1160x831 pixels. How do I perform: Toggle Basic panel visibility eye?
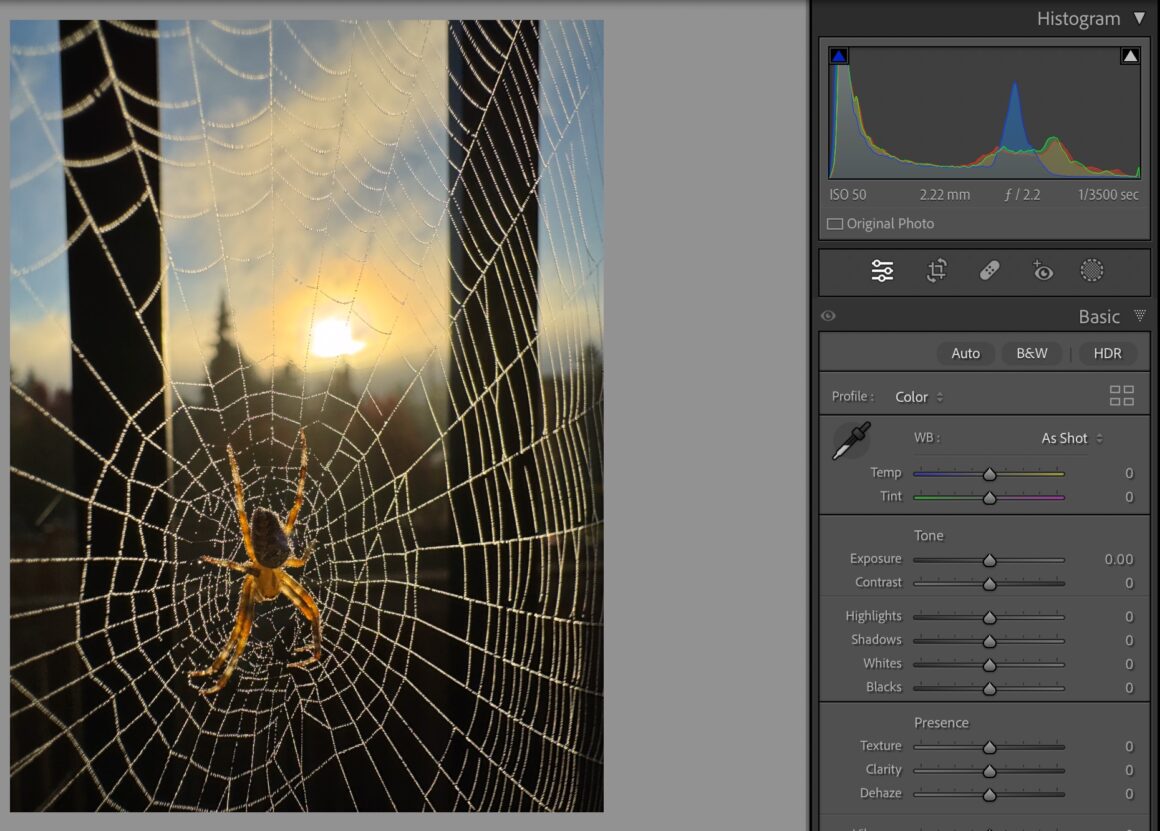pyautogui.click(x=828, y=316)
